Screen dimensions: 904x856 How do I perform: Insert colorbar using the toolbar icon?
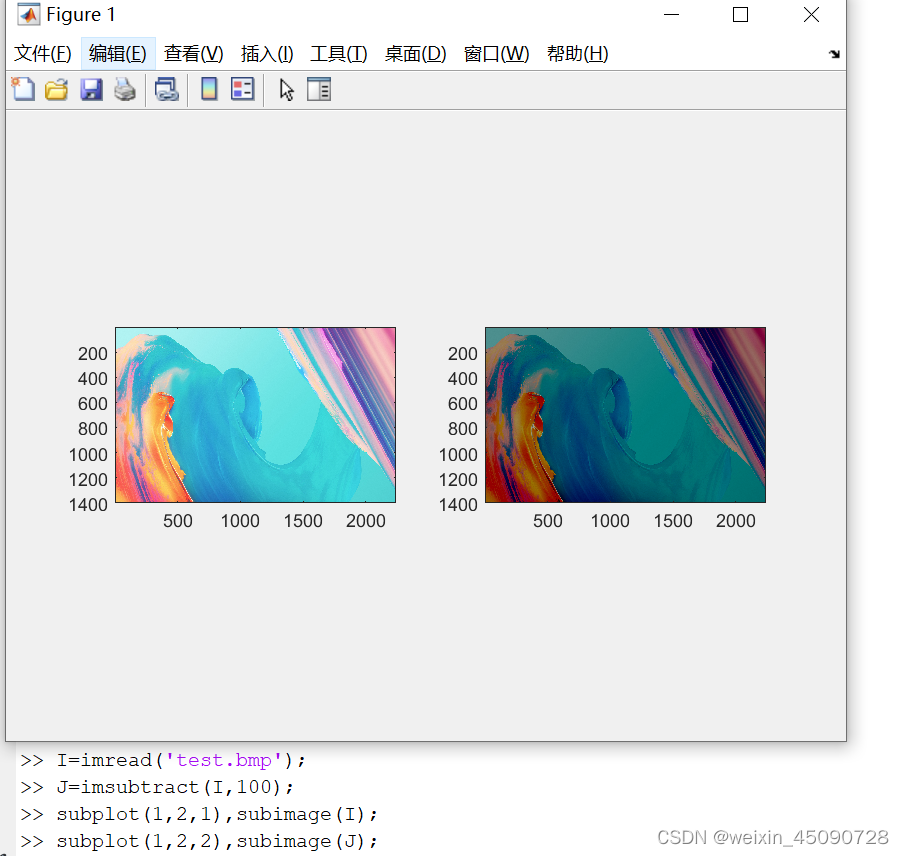pos(209,89)
